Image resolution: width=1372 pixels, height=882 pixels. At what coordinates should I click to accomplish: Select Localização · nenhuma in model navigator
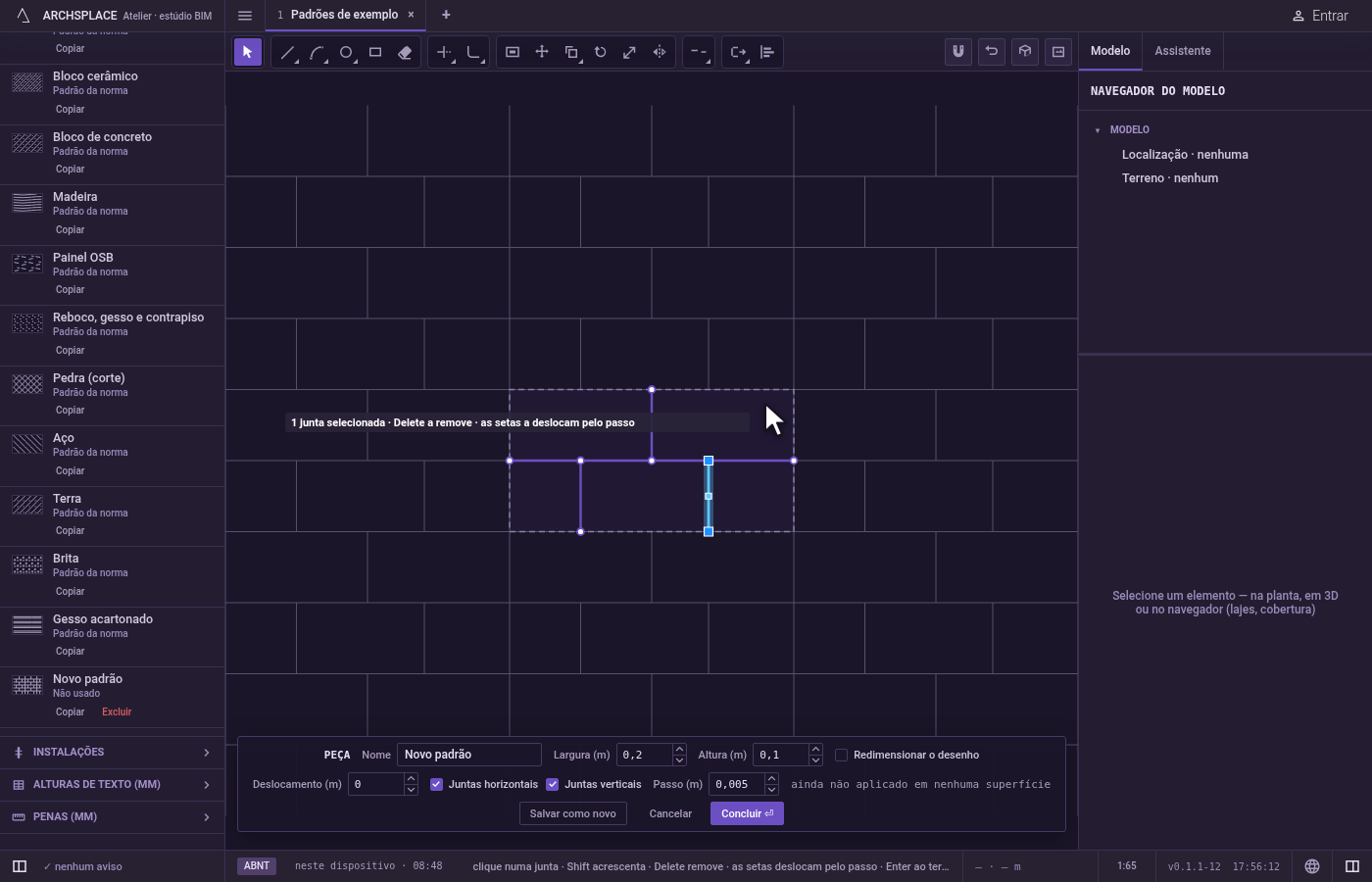coord(1185,155)
